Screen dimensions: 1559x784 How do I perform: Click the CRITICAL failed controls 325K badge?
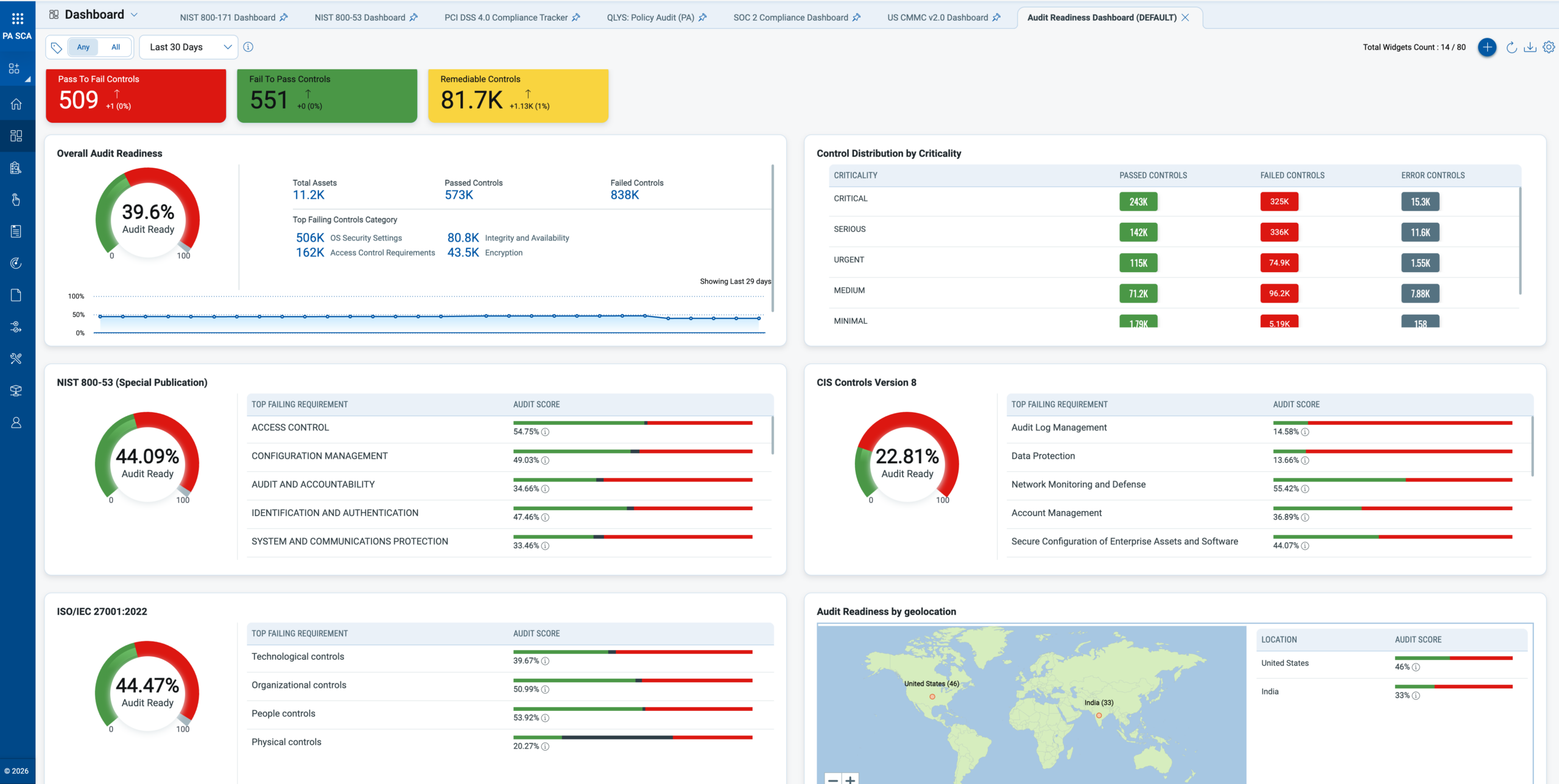coord(1279,201)
